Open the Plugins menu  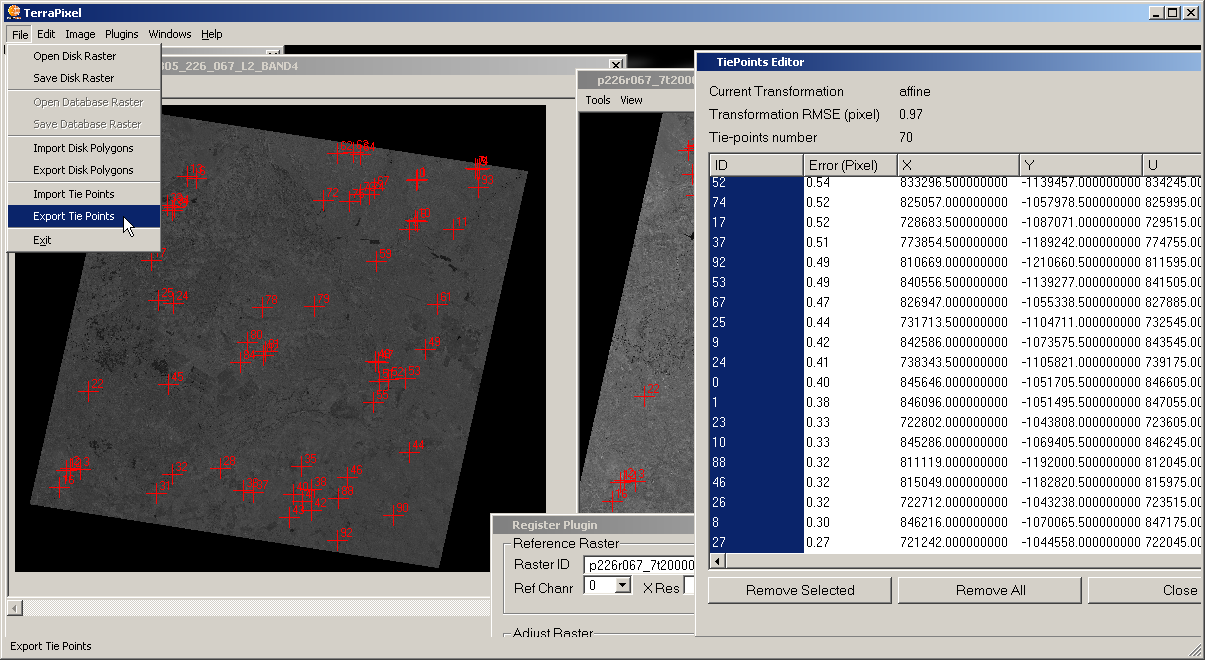point(122,34)
